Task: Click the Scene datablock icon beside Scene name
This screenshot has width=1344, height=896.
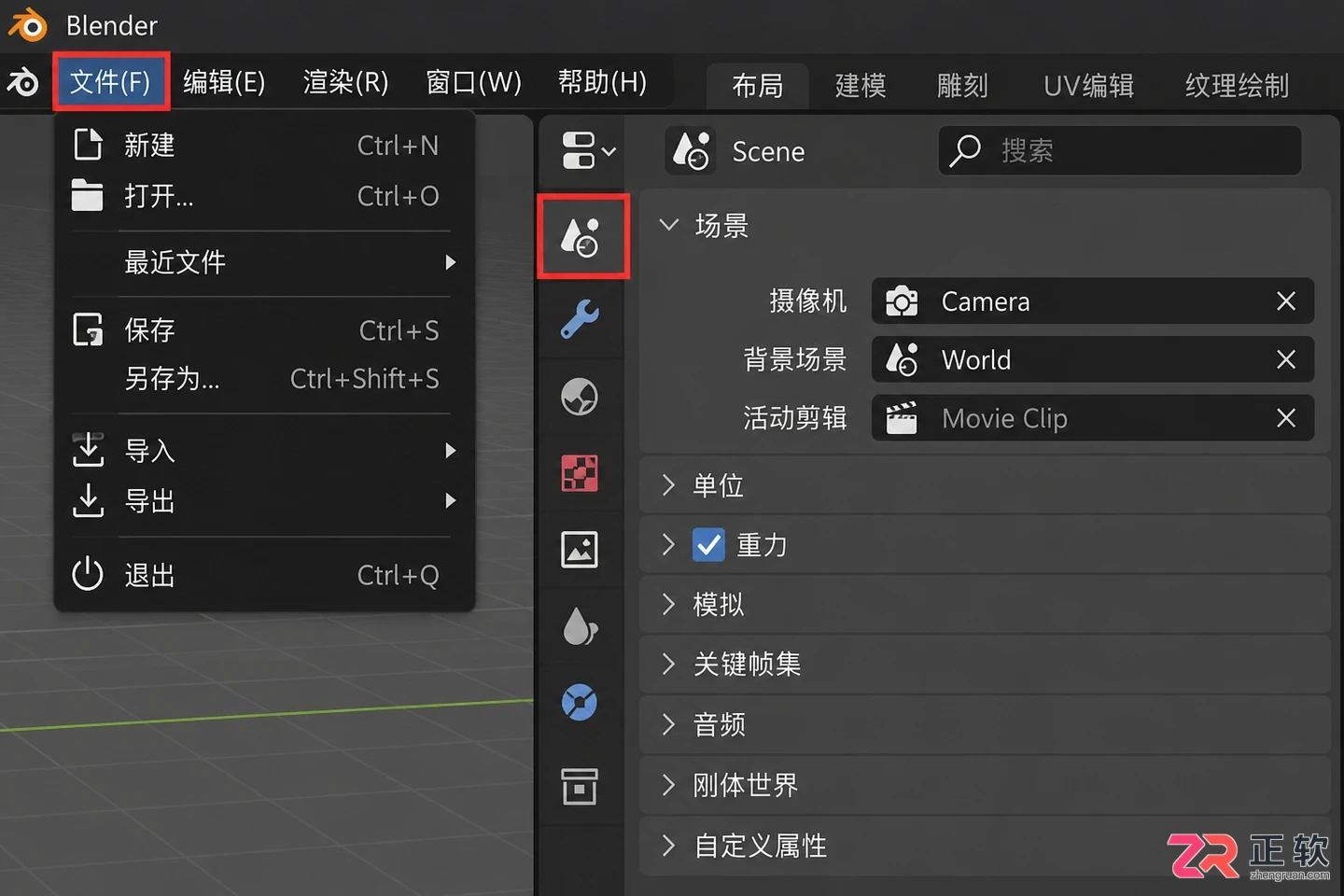Action: coord(692,150)
